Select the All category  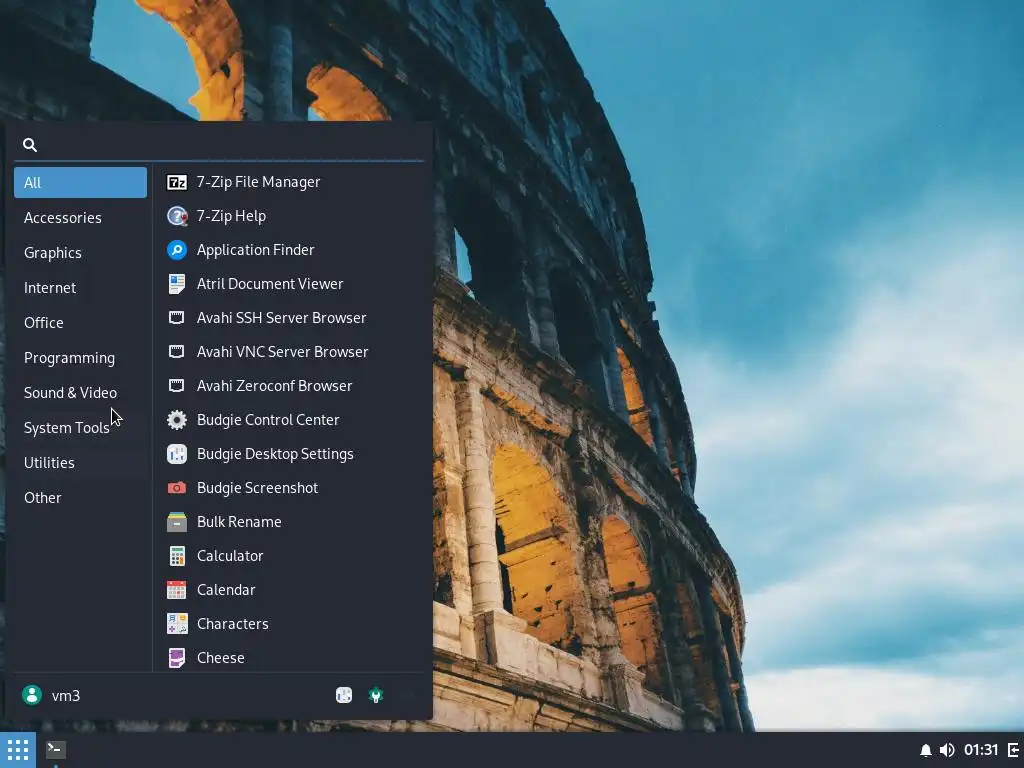pyautogui.click(x=80, y=182)
